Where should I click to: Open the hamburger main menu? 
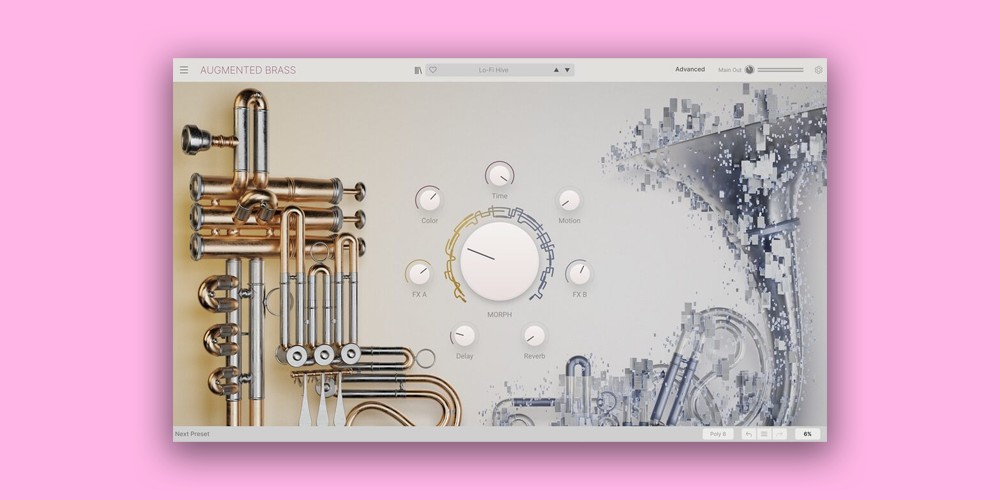point(184,70)
